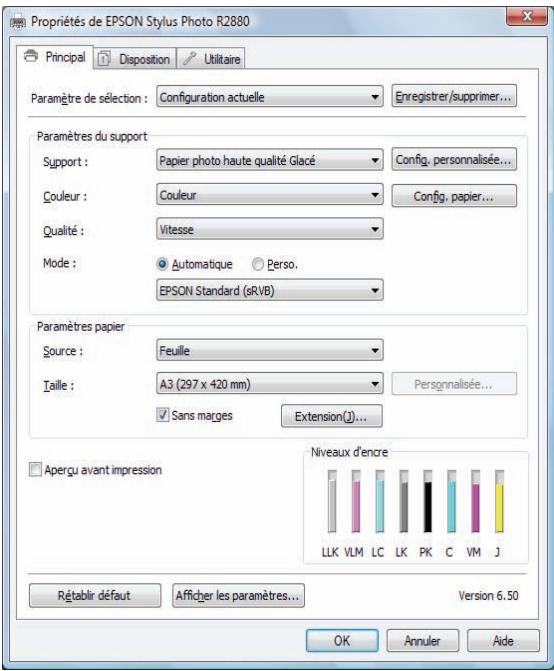Click the Niveaux d'encre group label
This screenshot has width=554, height=671.
coord(349,452)
